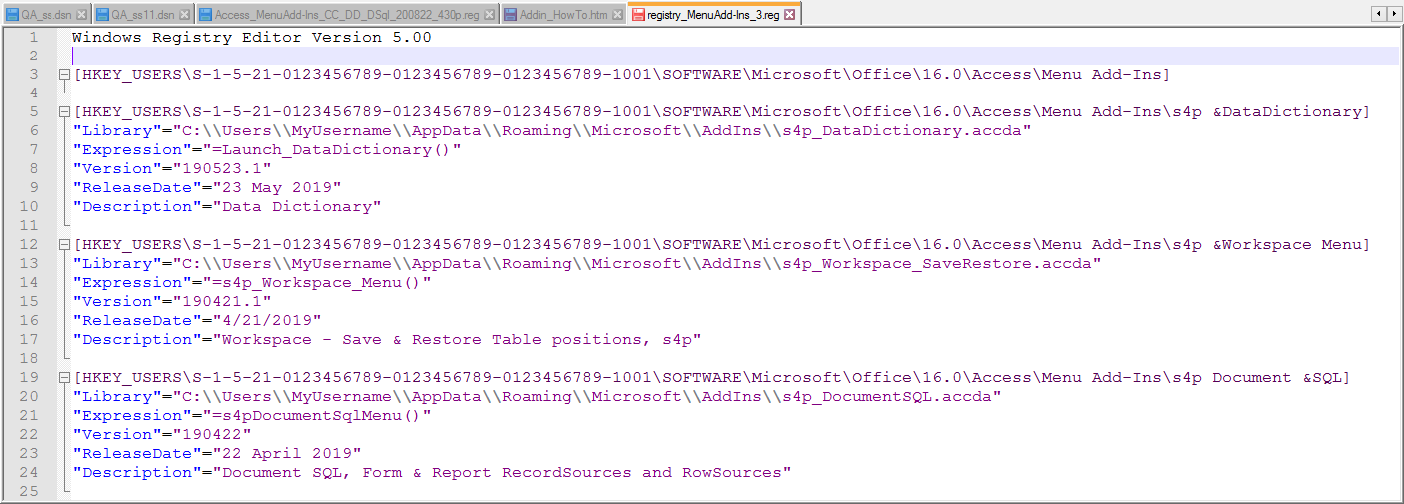
Task: Click line number 25 in the margin
Action: point(29,492)
